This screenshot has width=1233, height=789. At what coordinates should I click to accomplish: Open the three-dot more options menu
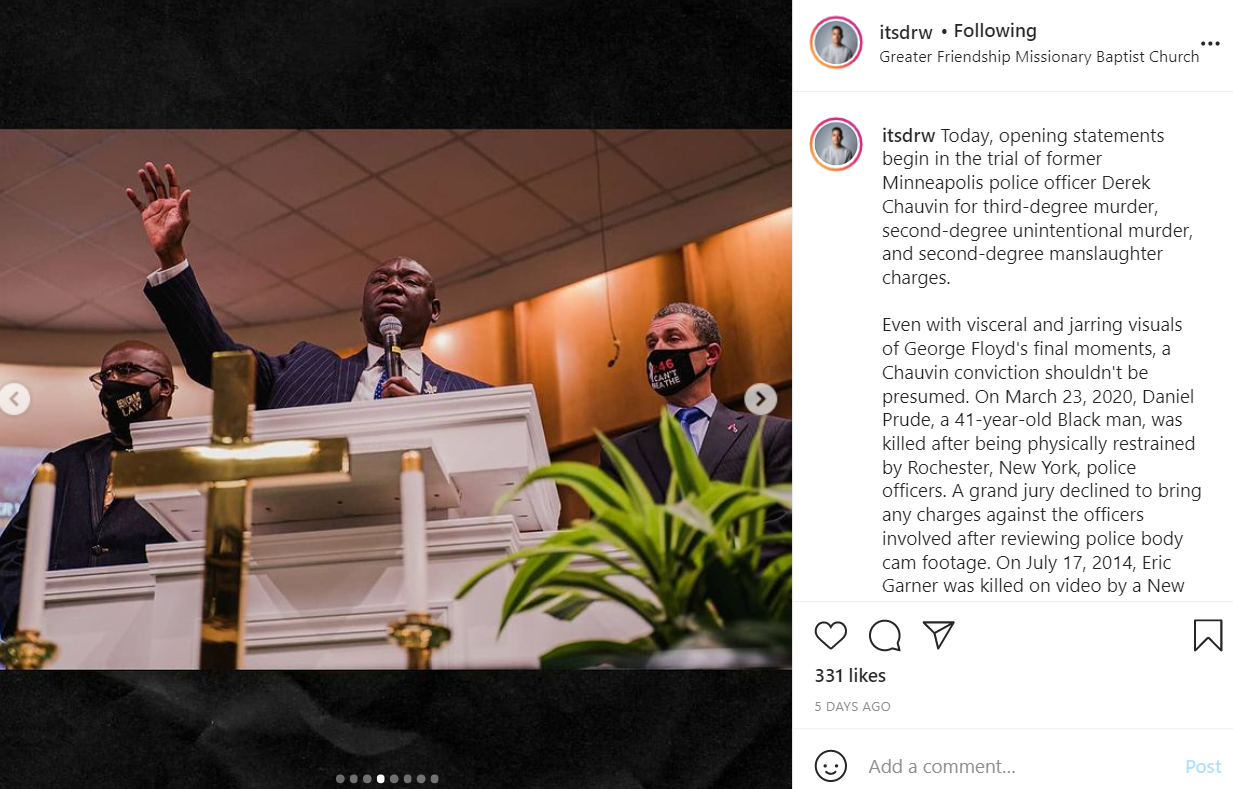coord(1210,44)
